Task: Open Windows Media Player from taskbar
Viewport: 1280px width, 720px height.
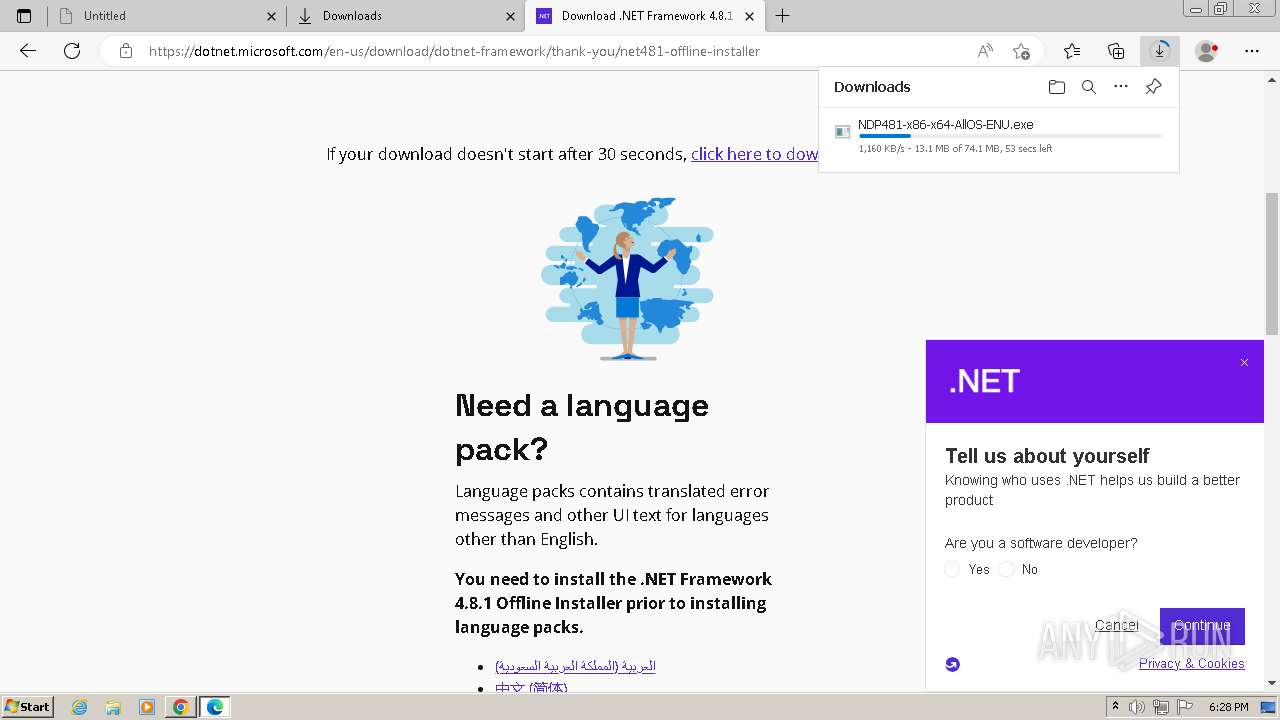Action: tap(147, 707)
